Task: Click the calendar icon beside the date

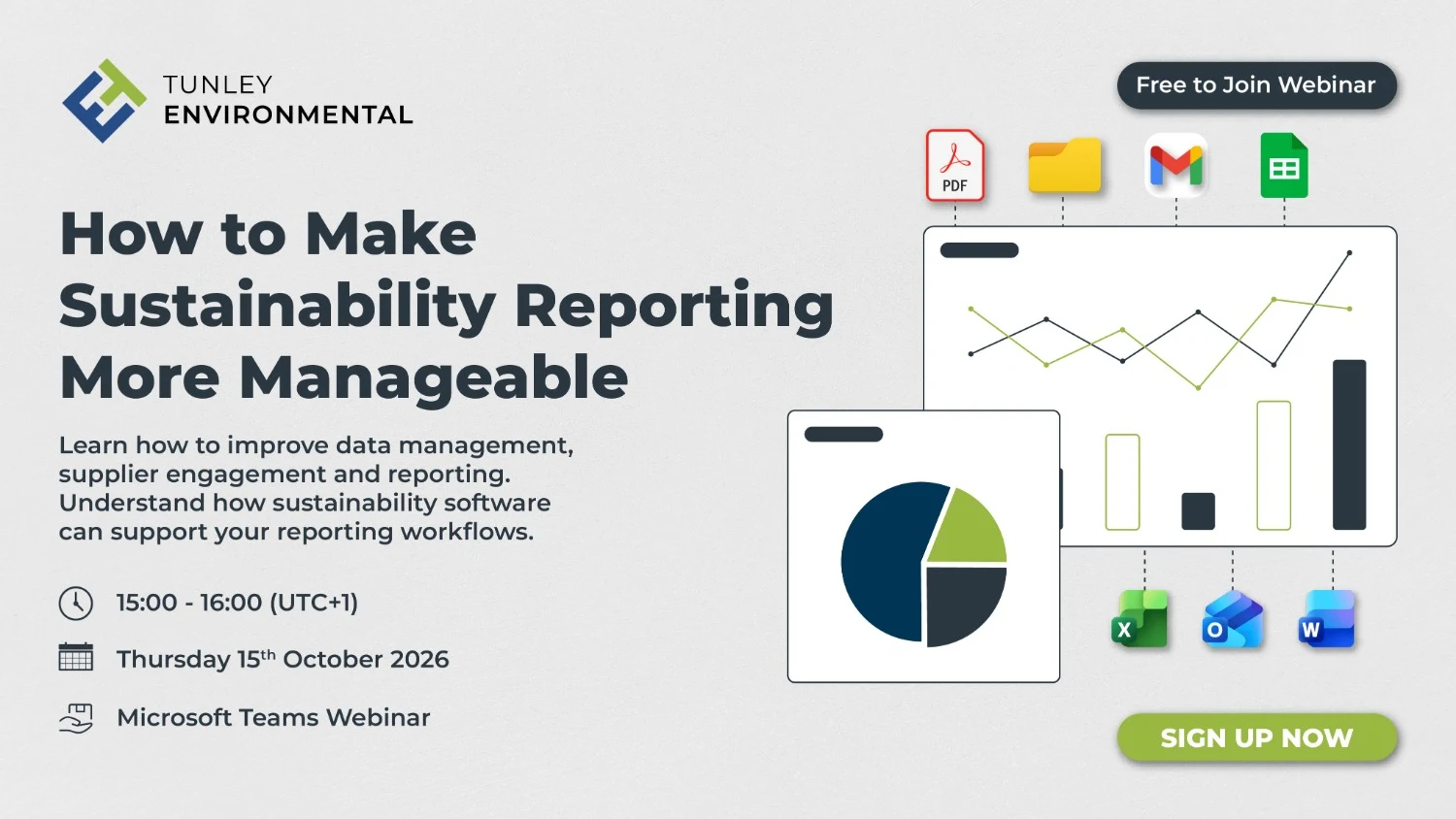Action: click(x=76, y=657)
